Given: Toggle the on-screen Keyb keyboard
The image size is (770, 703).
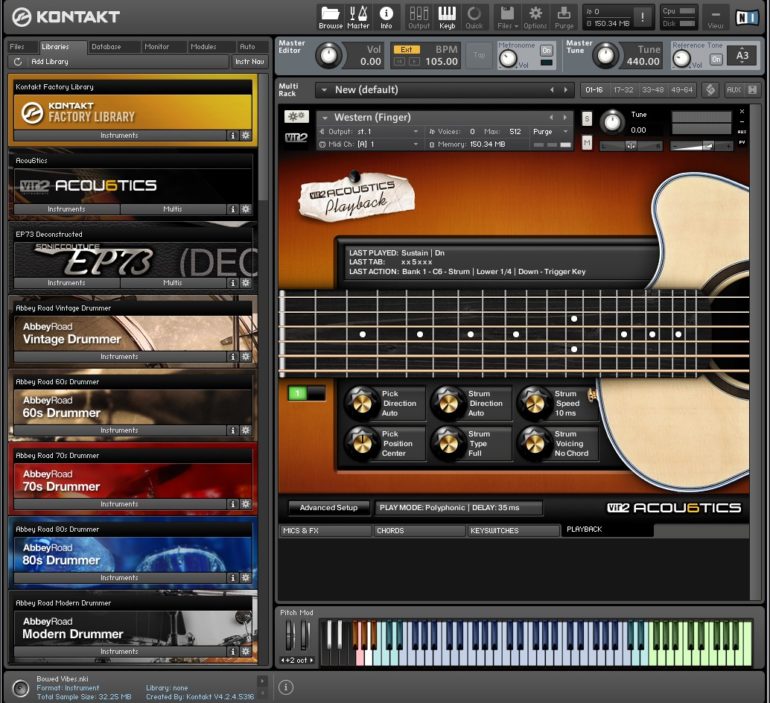Looking at the screenshot, I should coord(447,17).
